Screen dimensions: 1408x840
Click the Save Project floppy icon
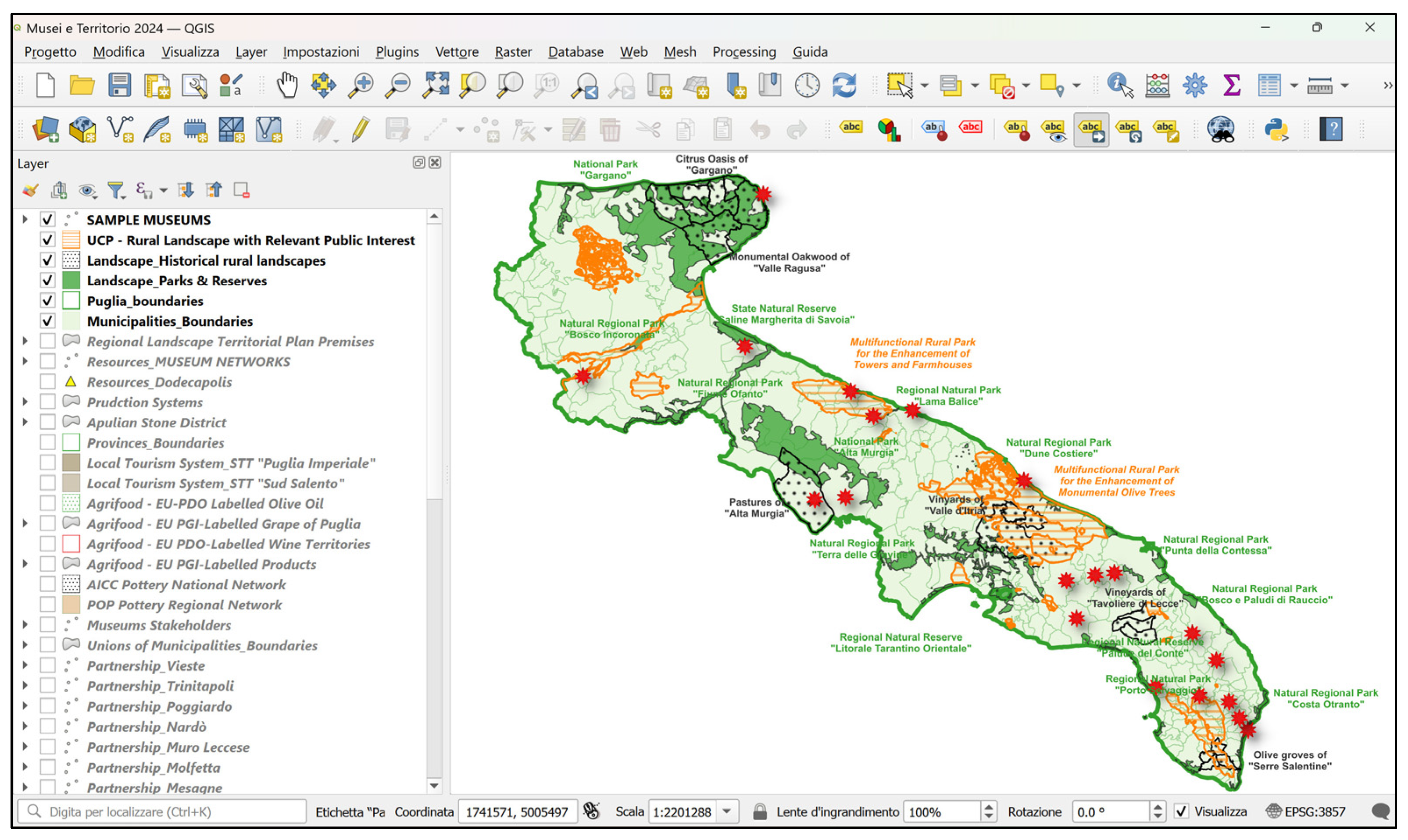tap(119, 85)
